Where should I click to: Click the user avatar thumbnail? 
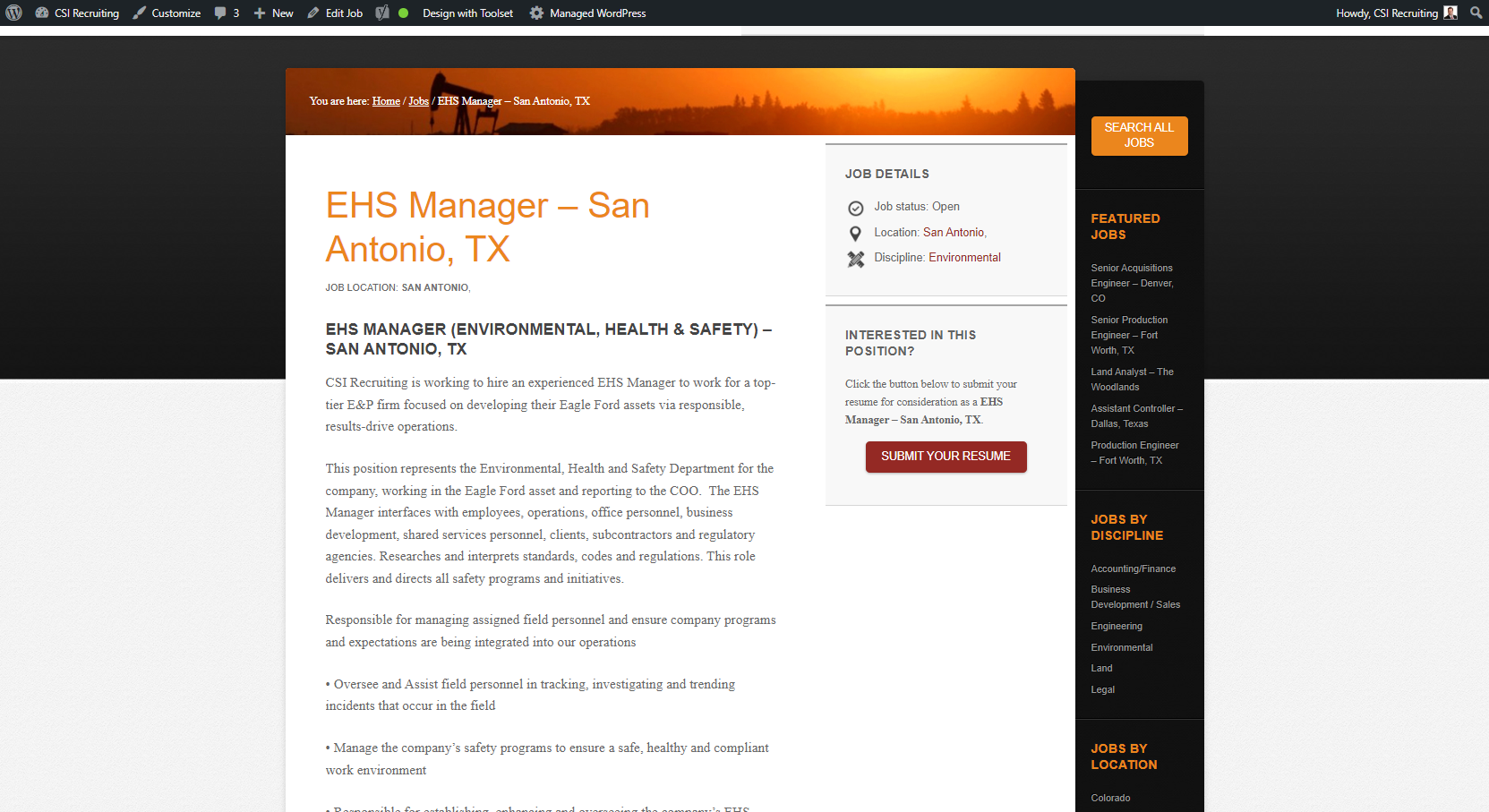pos(1450,13)
